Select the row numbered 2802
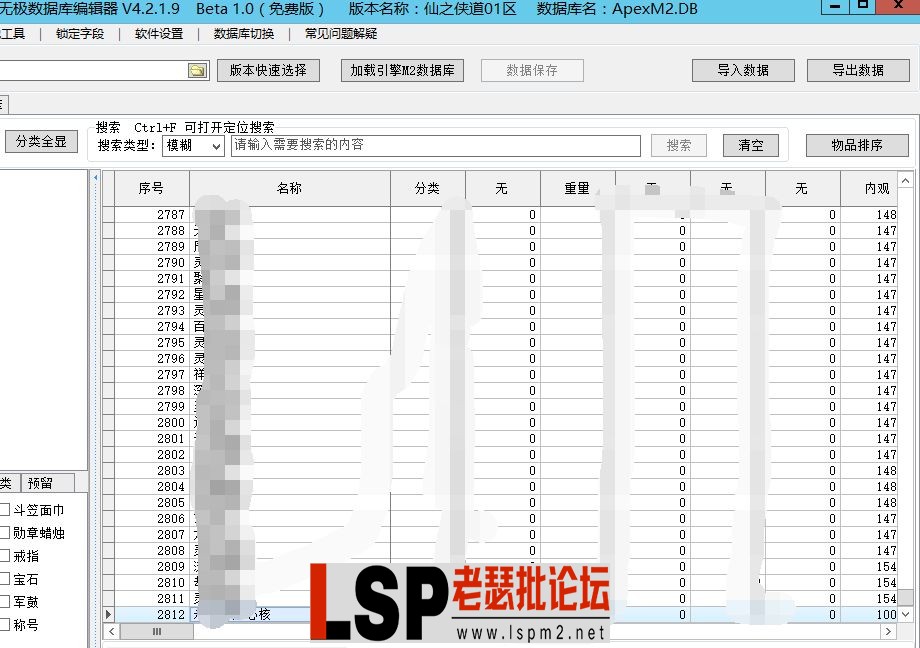 pyautogui.click(x=500, y=454)
